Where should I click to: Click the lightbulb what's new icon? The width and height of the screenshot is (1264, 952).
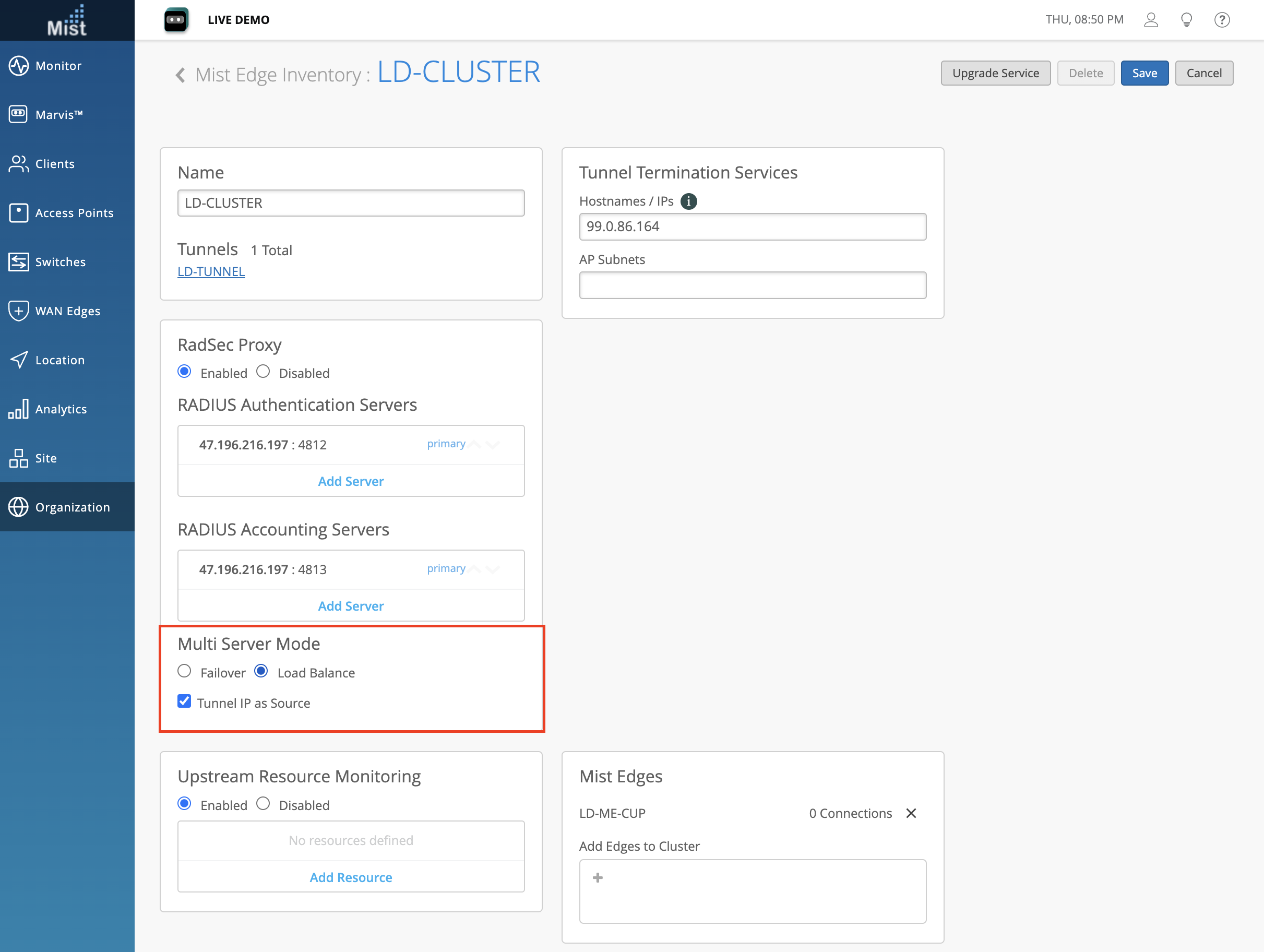point(1186,20)
